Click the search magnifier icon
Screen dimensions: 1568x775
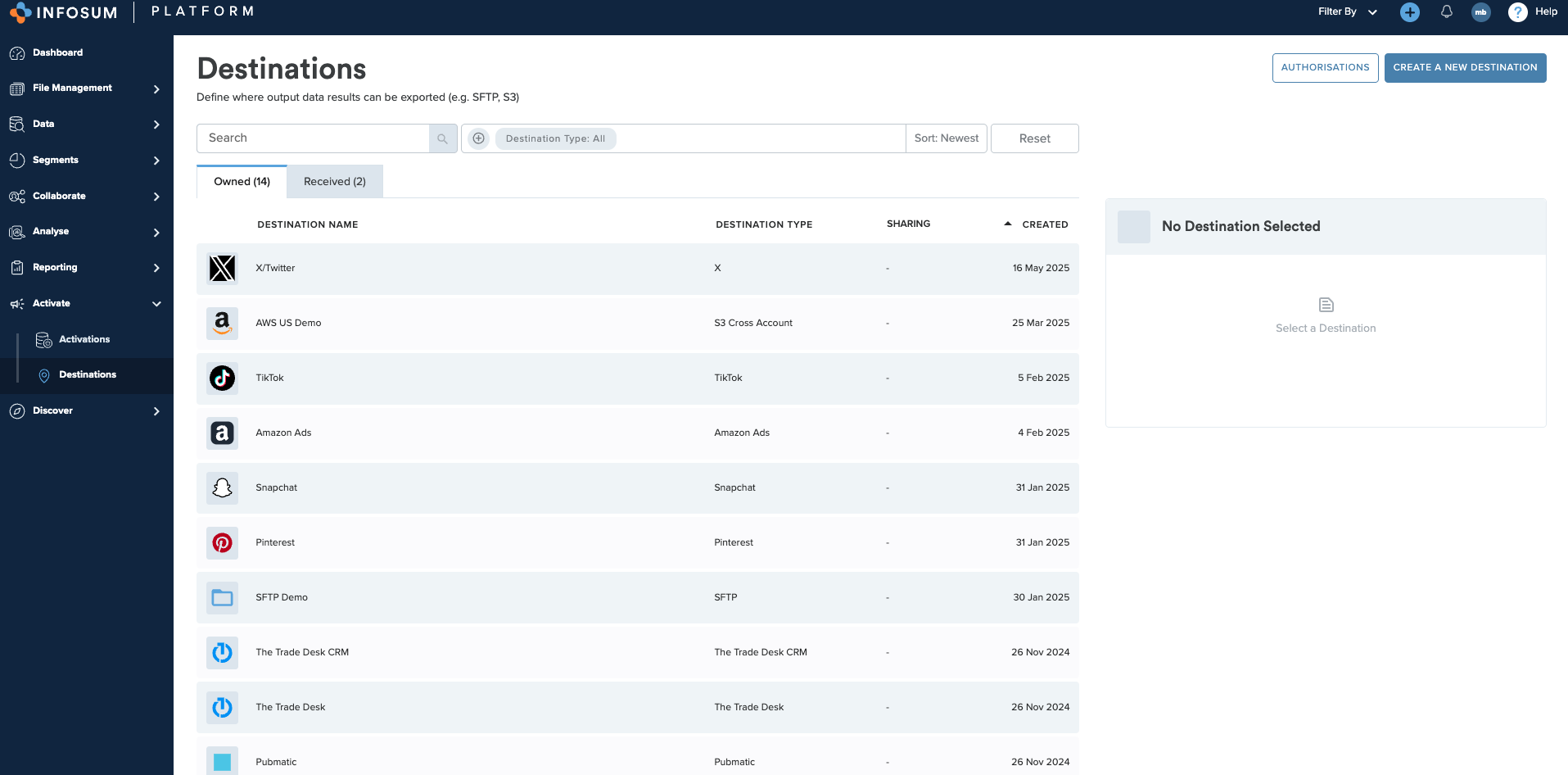coord(443,138)
